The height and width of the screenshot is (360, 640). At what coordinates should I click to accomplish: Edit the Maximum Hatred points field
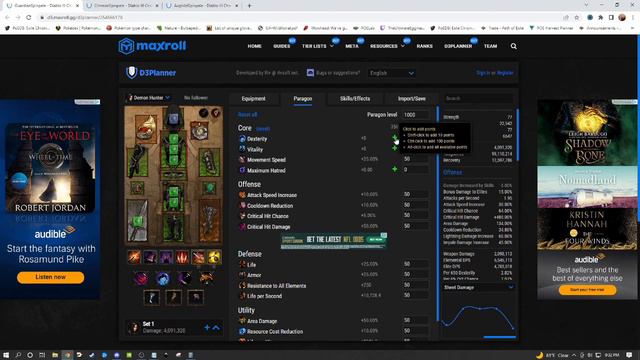point(416,169)
